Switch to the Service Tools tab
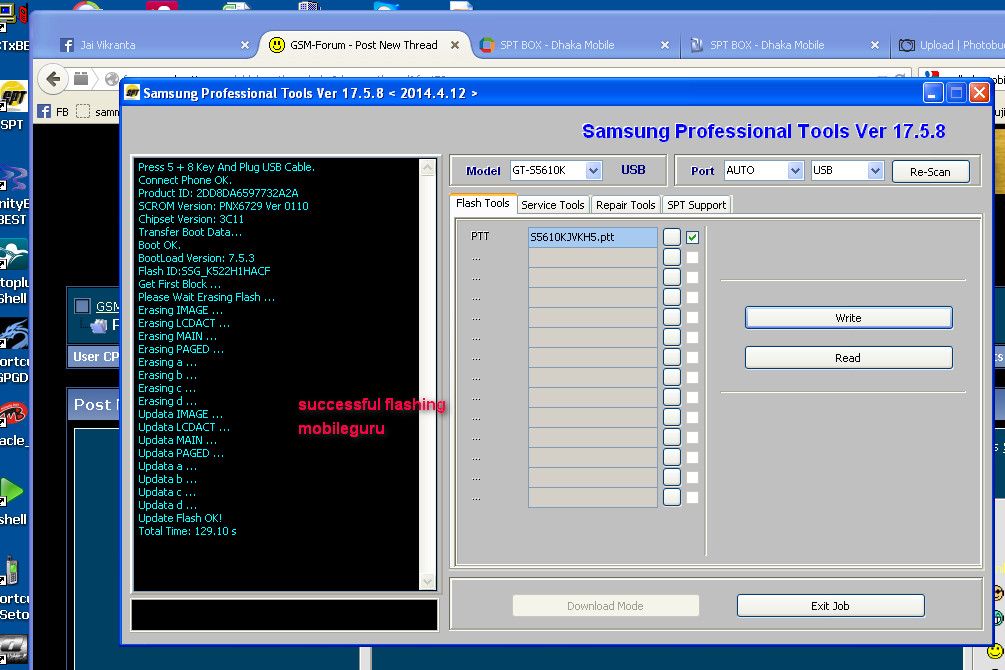Viewport: 1005px width, 670px height. 552,205
